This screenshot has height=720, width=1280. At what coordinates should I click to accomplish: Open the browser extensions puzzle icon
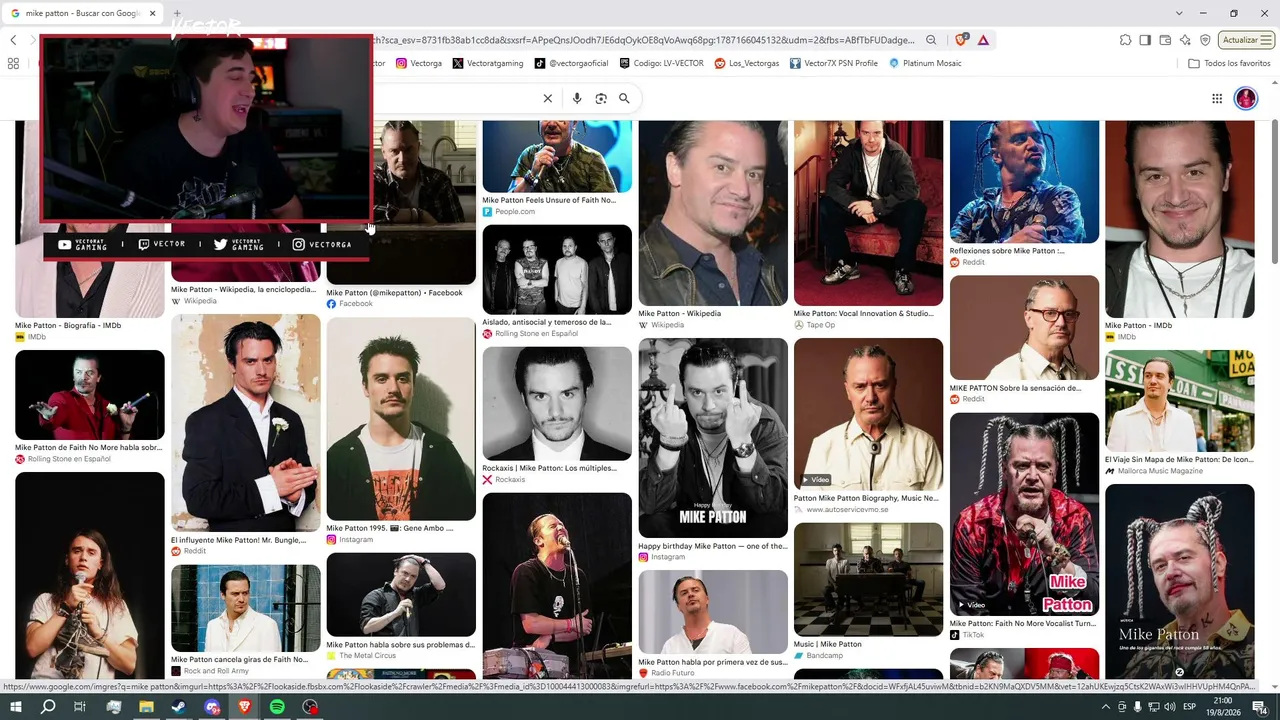tap(1126, 40)
